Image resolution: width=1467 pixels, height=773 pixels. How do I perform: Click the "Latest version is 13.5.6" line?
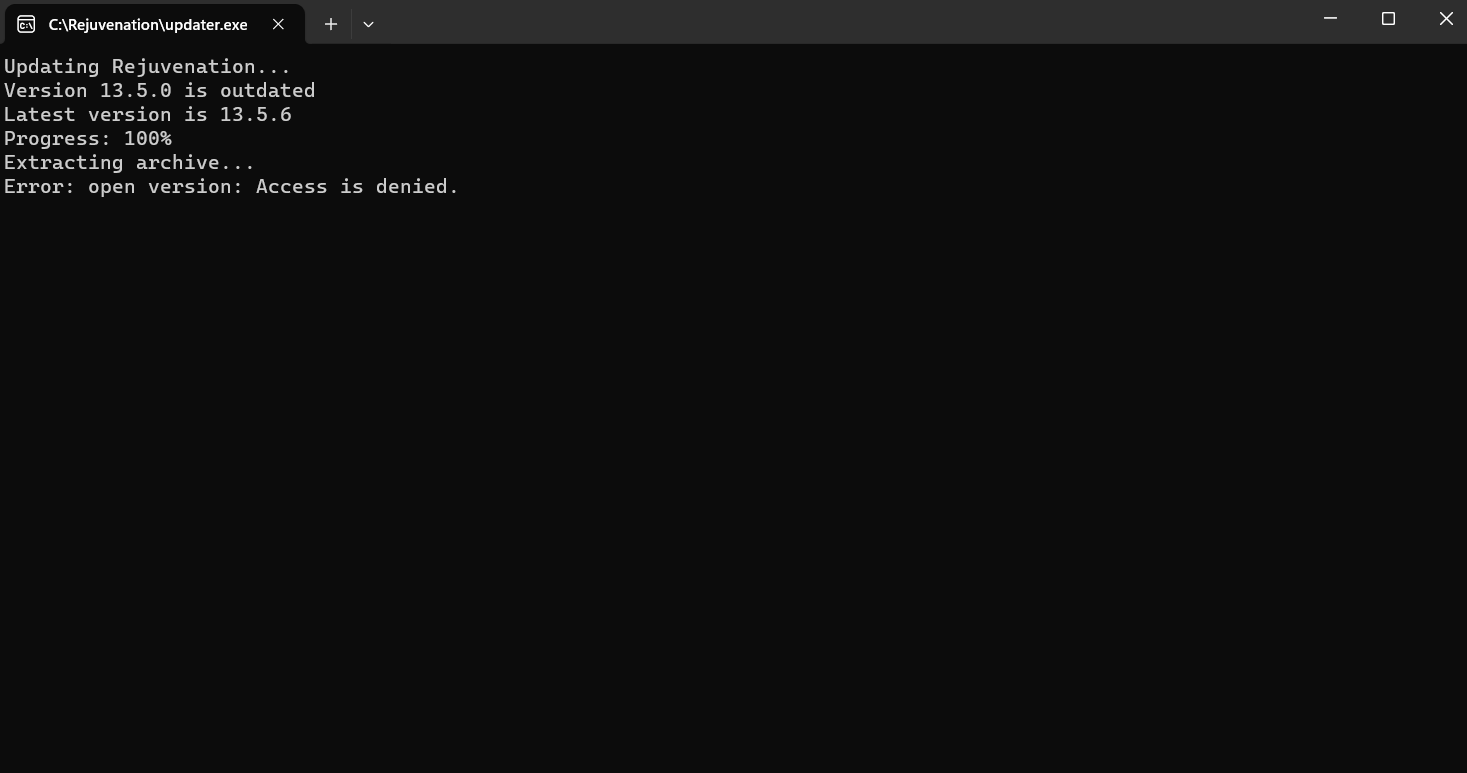147,115
